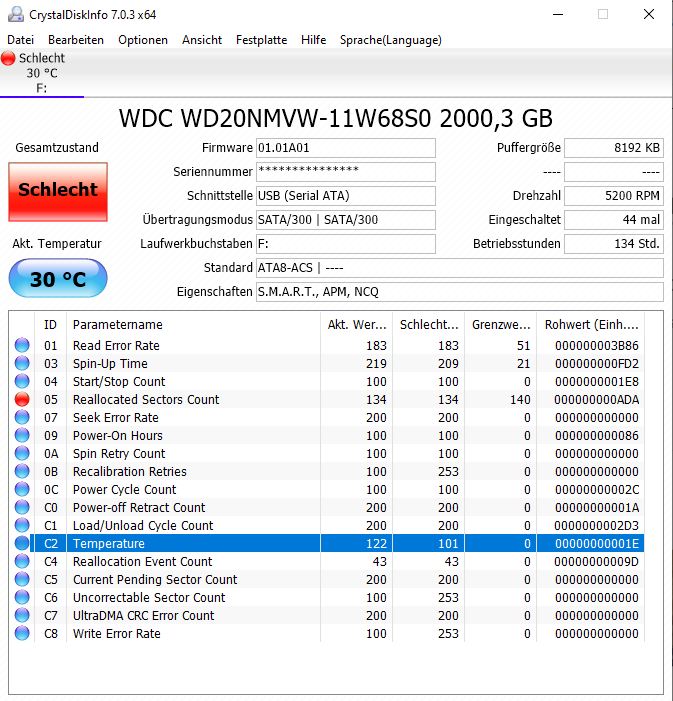
Task: Click the blue status orb for UltraDMA CRC Error Count
Action: pyautogui.click(x=22, y=615)
